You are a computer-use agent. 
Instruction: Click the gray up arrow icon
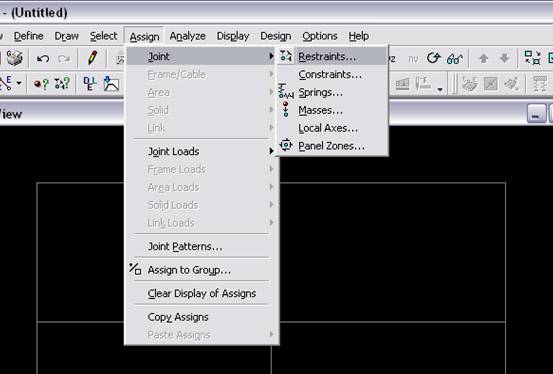[x=484, y=58]
